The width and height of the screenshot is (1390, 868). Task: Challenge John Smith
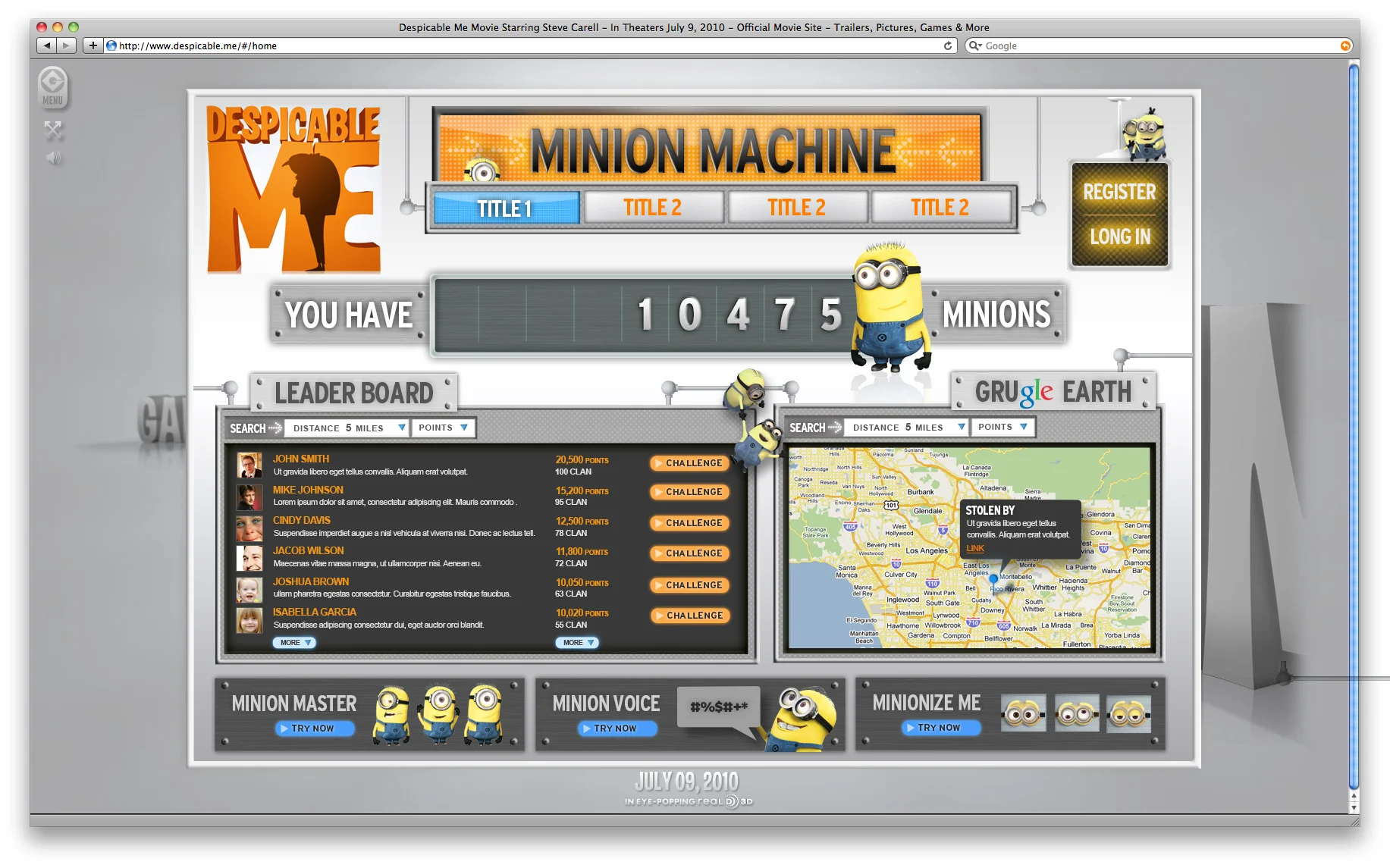coord(689,463)
